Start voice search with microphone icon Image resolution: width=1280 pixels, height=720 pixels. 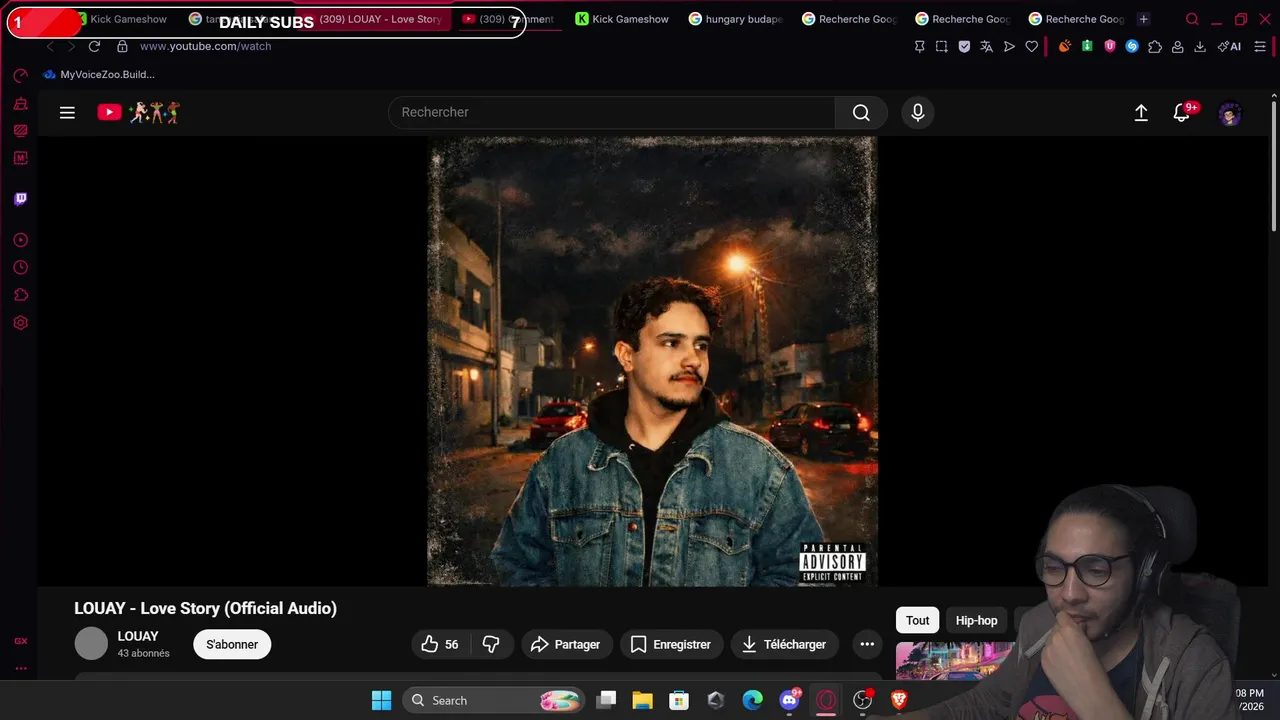(x=918, y=113)
